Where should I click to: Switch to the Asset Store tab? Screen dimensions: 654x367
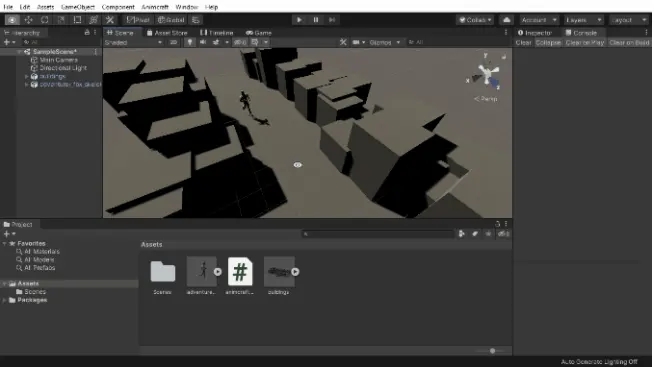coord(167,33)
